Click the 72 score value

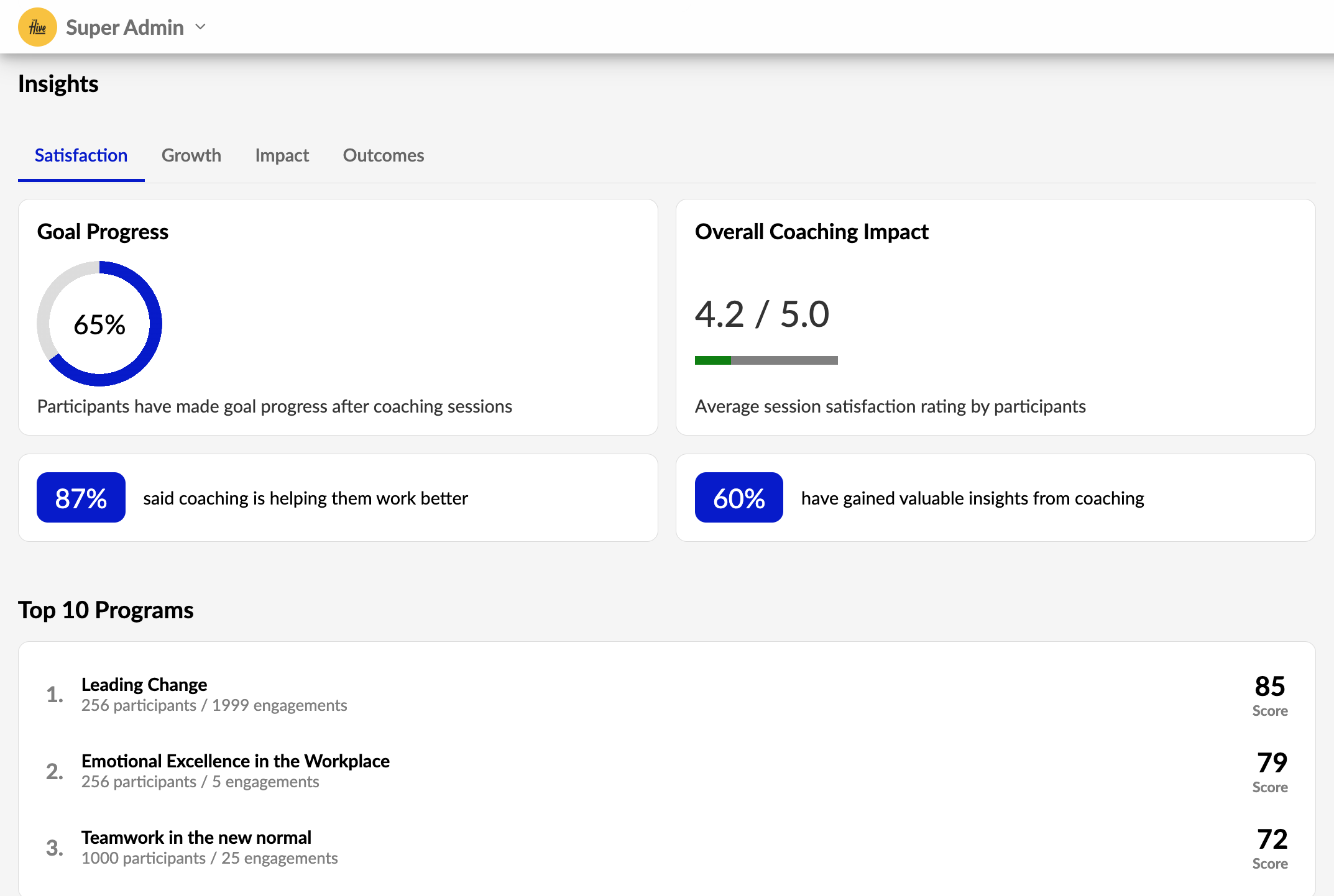(x=1271, y=839)
